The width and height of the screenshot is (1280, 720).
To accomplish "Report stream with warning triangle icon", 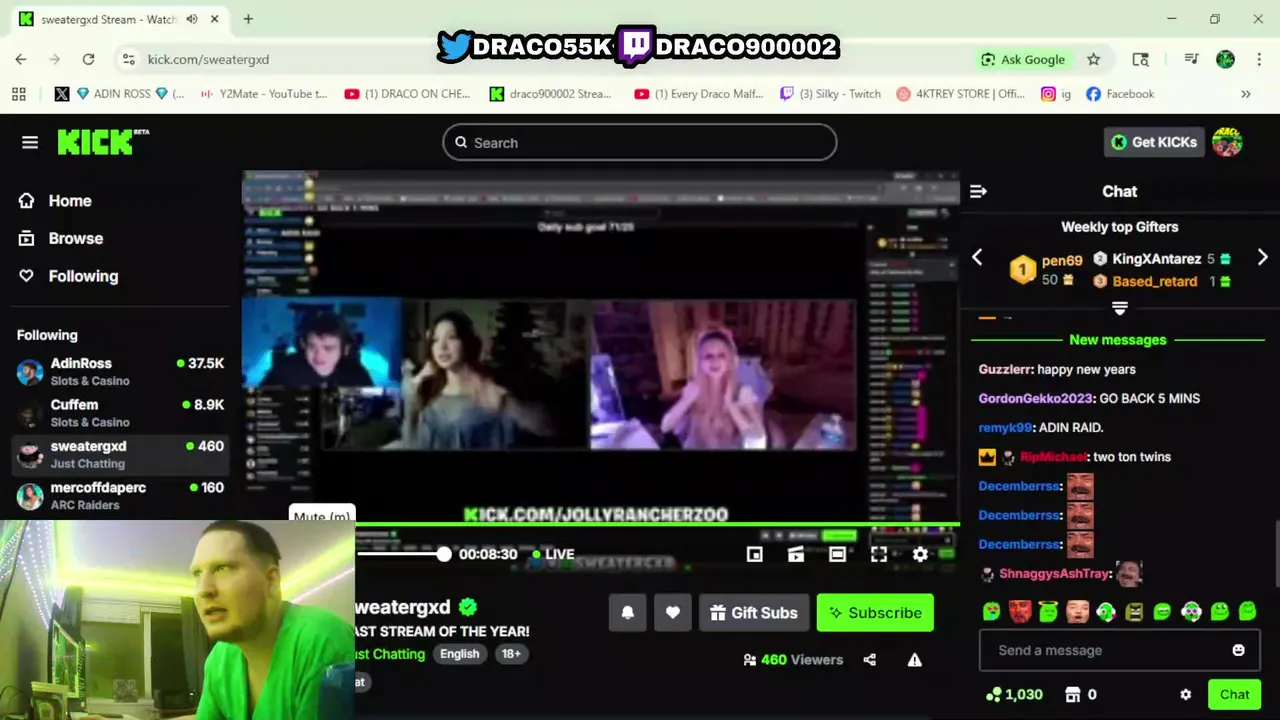I will click(x=914, y=660).
